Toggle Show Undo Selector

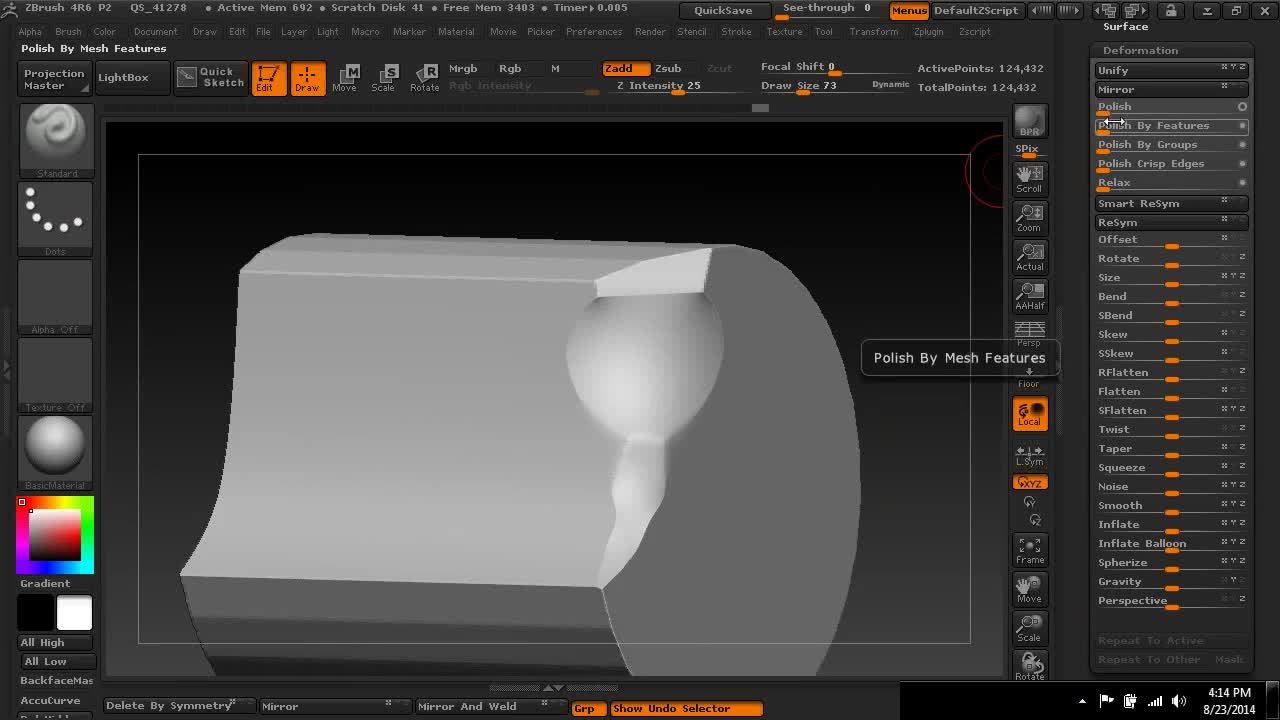(686, 708)
